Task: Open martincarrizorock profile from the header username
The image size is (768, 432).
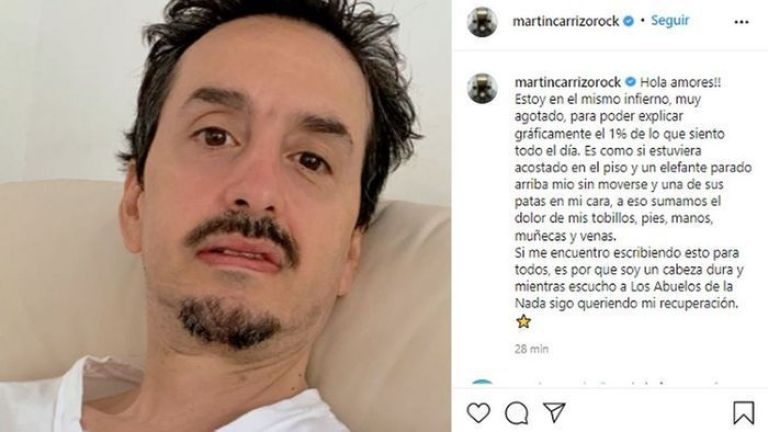Action: click(x=565, y=21)
